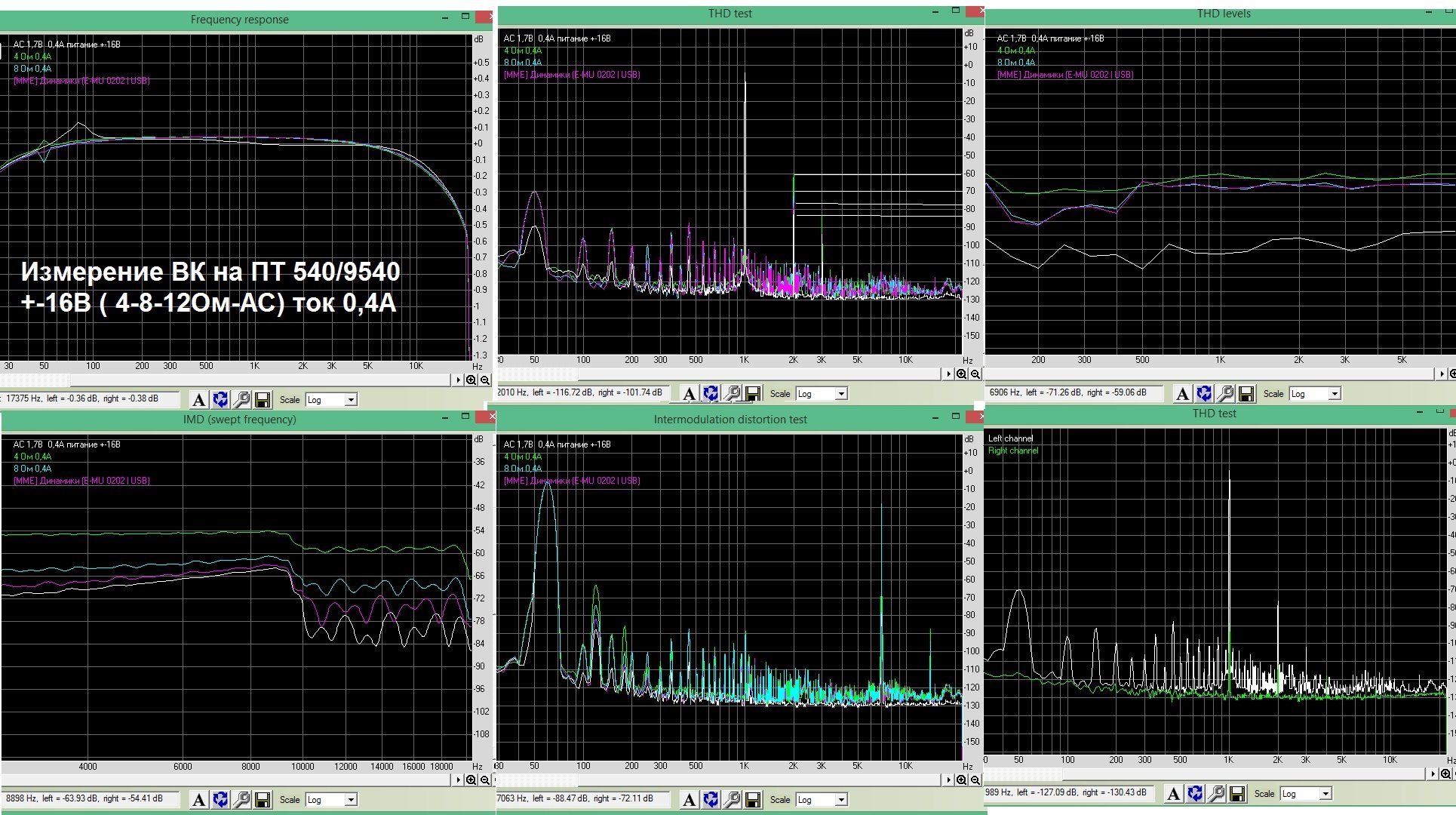Viewport: 1456px width, 815px height.
Task: Save graph via floppy icon in THD levels window
Action: pyautogui.click(x=1246, y=394)
